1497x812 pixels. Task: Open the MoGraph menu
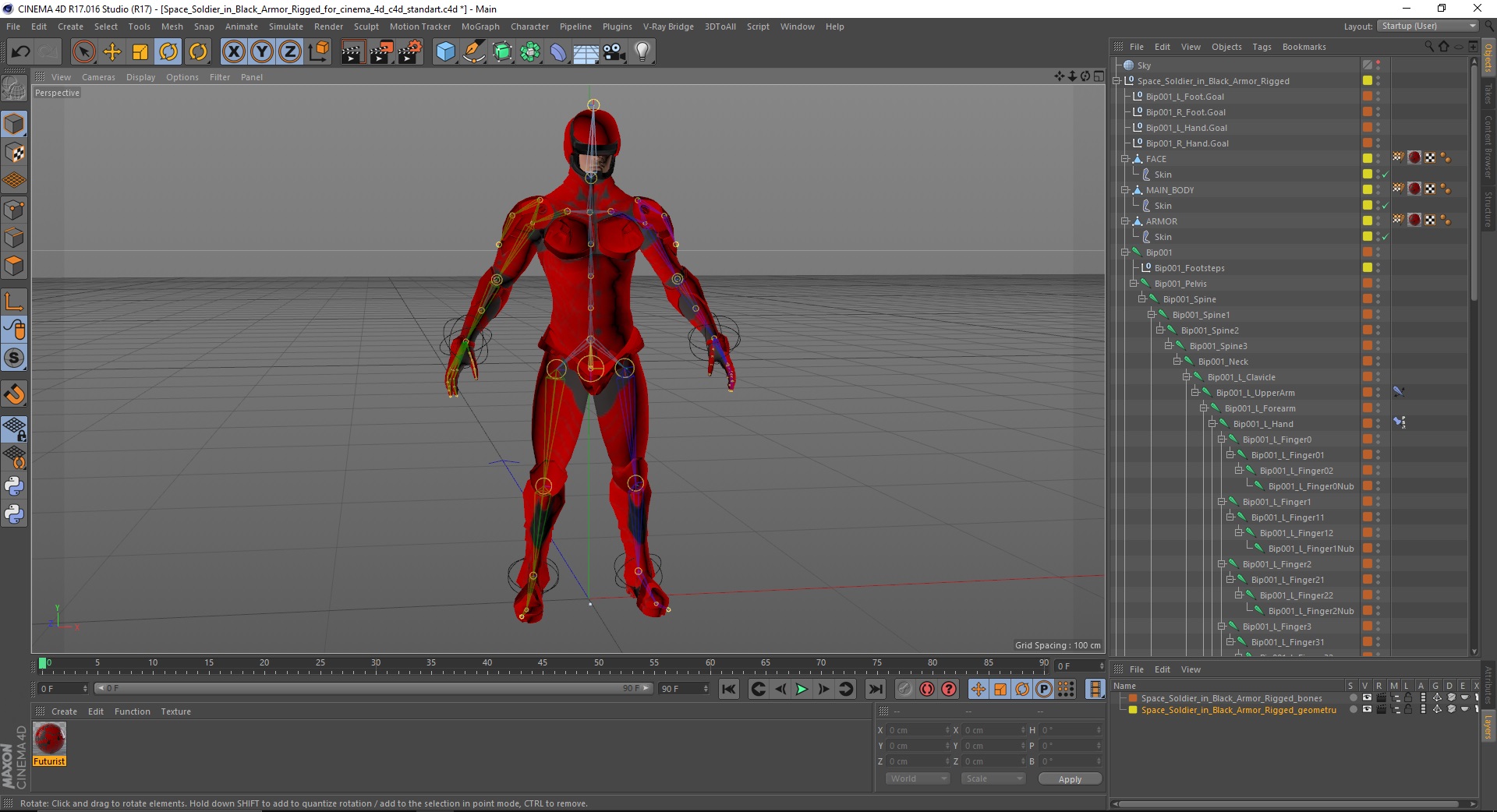coord(480,26)
